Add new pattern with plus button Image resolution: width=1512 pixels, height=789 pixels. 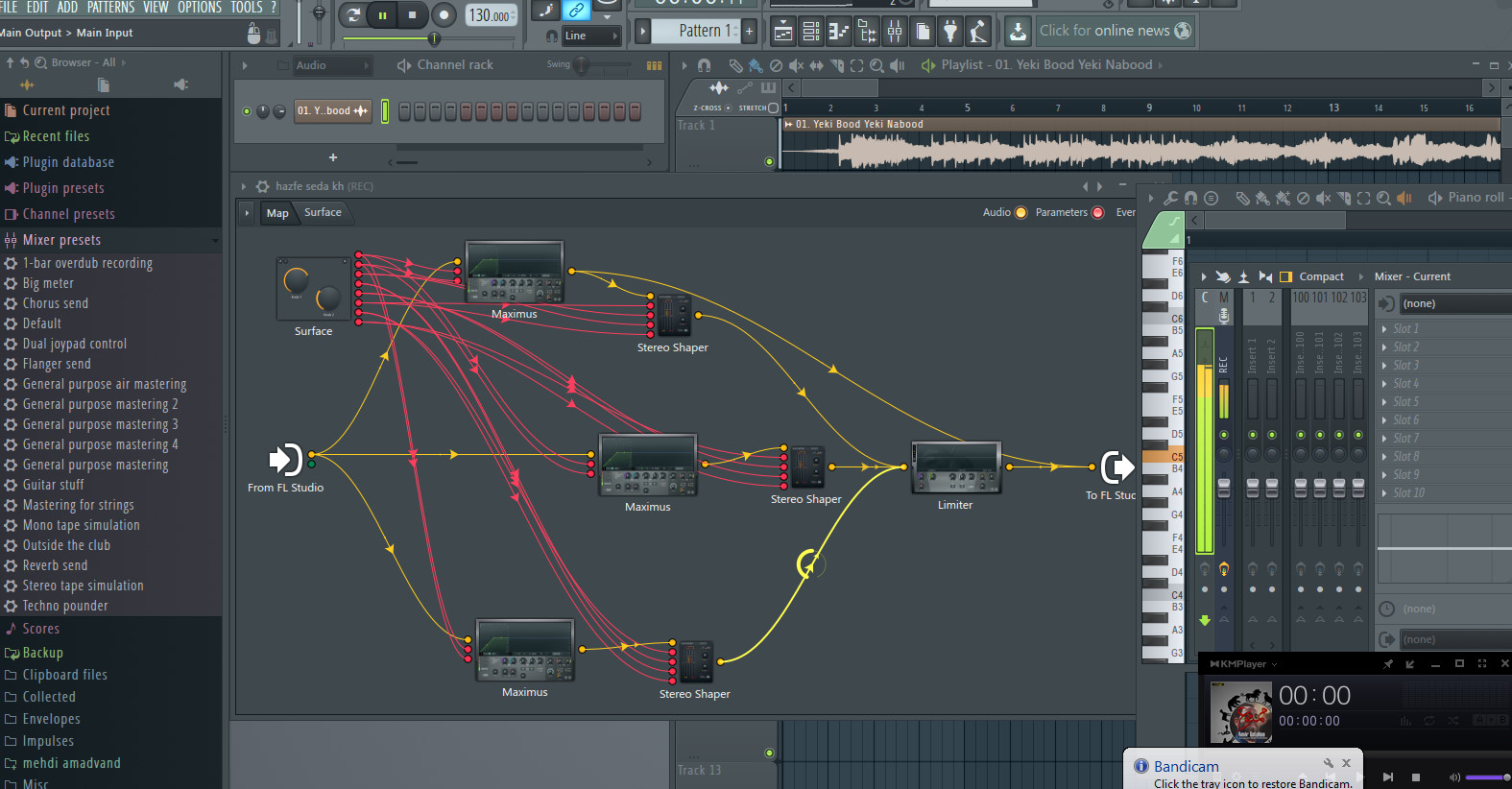[749, 31]
